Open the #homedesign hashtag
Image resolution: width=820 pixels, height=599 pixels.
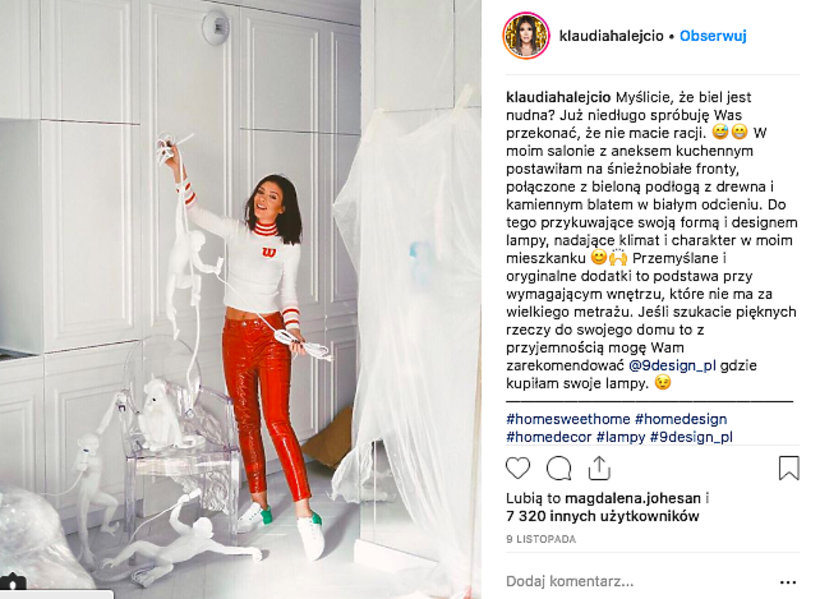(x=681, y=419)
